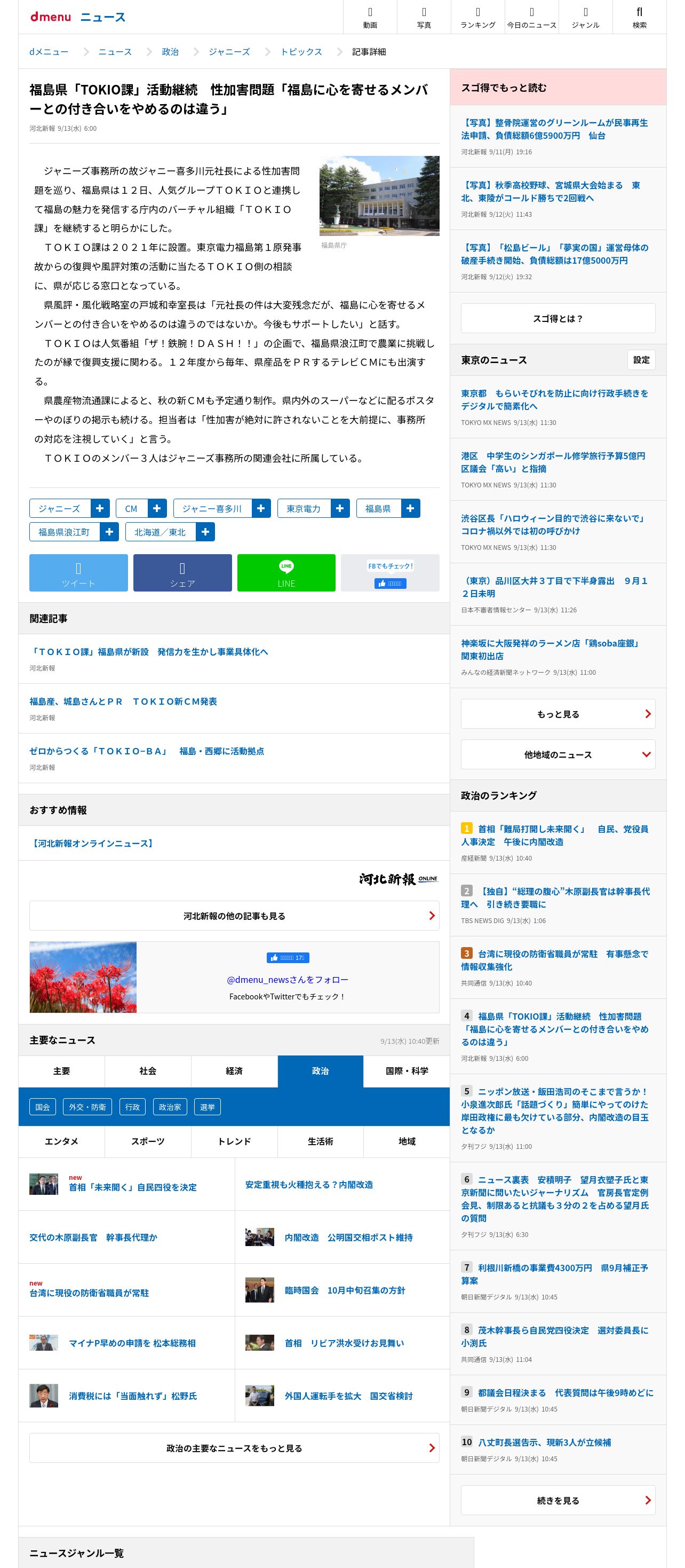Share the article via LINE button
Image resolution: width=685 pixels, height=1568 pixels.
pyautogui.click(x=286, y=573)
